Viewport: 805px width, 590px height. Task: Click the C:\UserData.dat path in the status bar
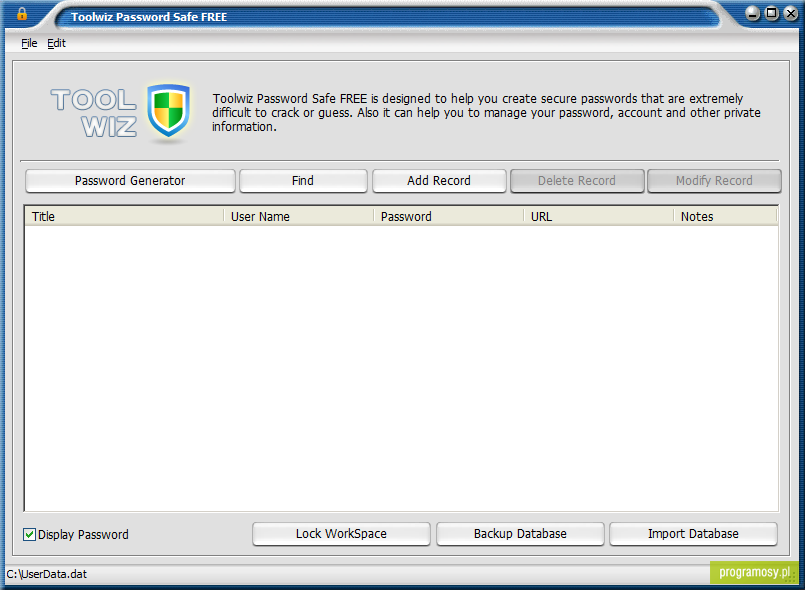47,574
